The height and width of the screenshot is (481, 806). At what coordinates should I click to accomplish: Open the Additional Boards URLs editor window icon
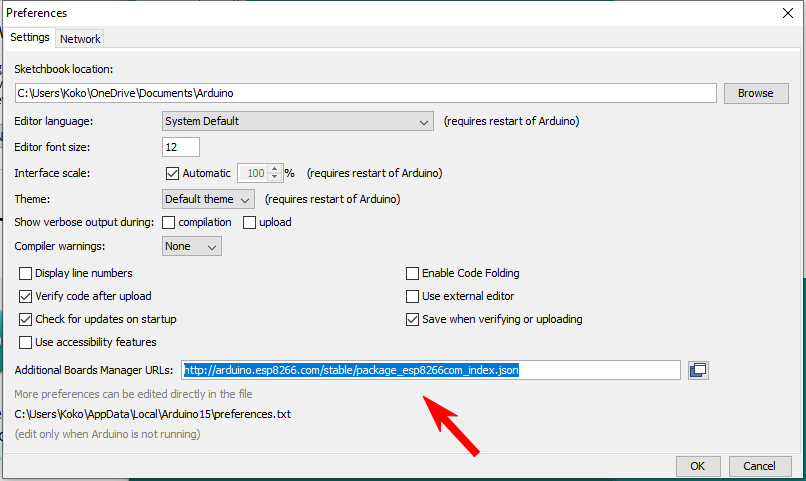[x=698, y=370]
